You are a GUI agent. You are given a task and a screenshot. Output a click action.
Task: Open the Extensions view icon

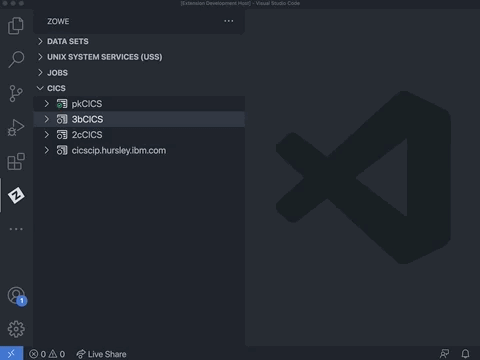(x=16, y=162)
